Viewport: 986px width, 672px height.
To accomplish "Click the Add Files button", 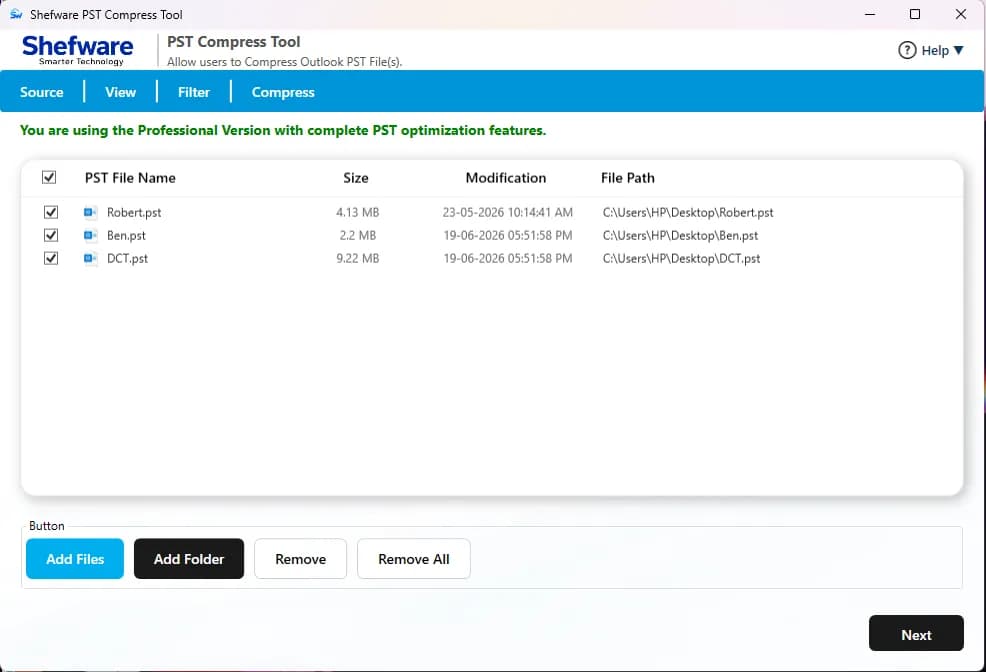I will 75,559.
